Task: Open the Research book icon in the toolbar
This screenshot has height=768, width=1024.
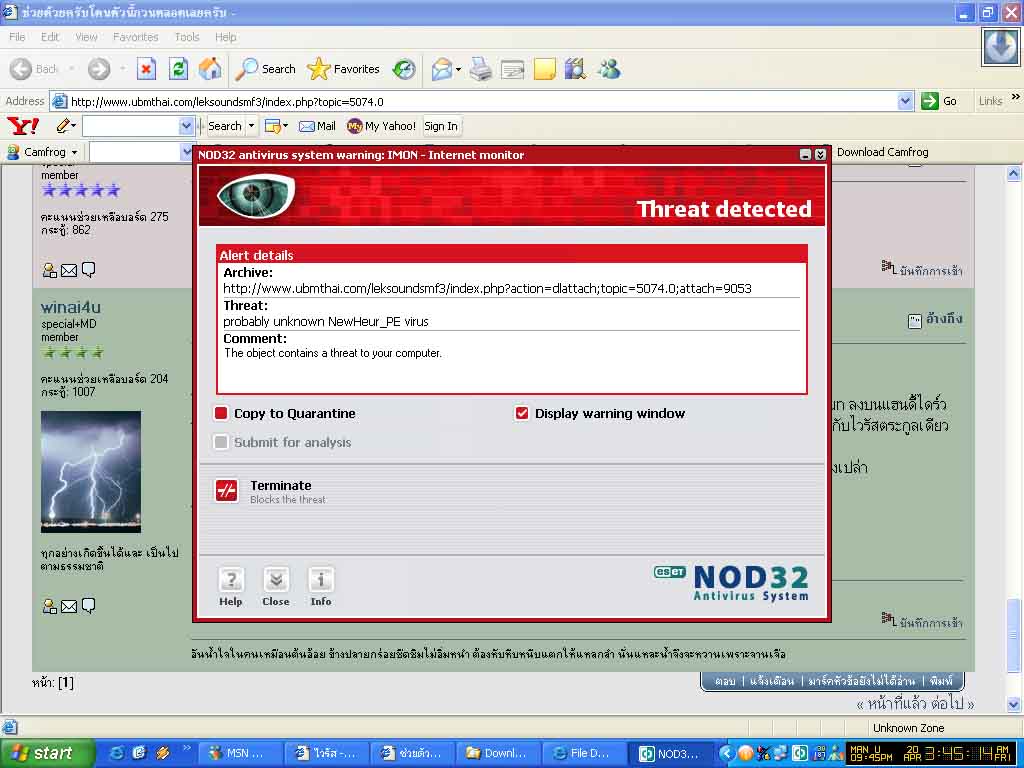Action: [575, 69]
